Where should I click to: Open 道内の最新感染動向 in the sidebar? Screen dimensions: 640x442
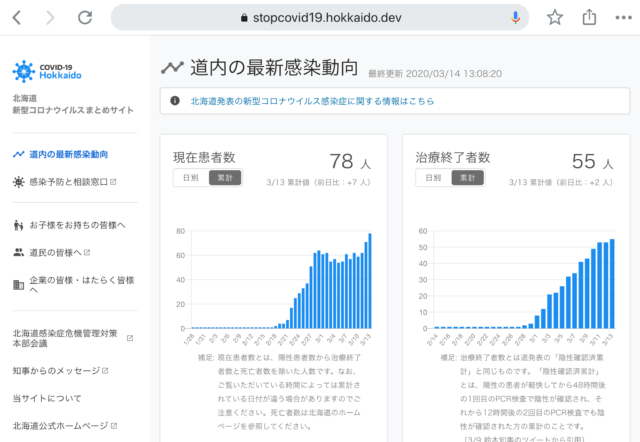tap(68, 154)
